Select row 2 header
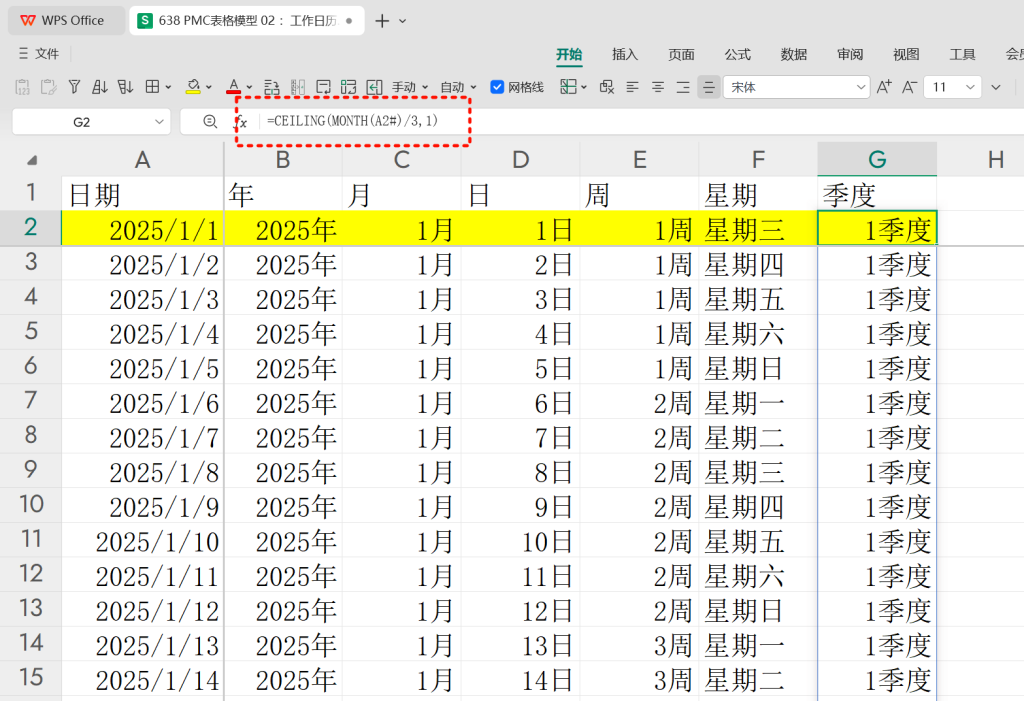Screen dimensions: 1024x701 pyautogui.click(x=30, y=227)
